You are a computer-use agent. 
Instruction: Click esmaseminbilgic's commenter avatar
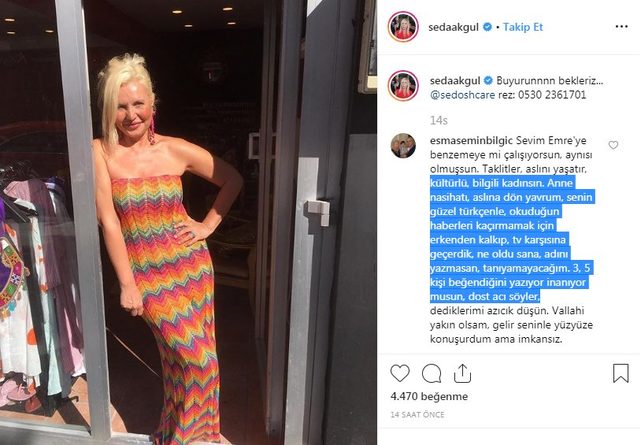coord(403,145)
